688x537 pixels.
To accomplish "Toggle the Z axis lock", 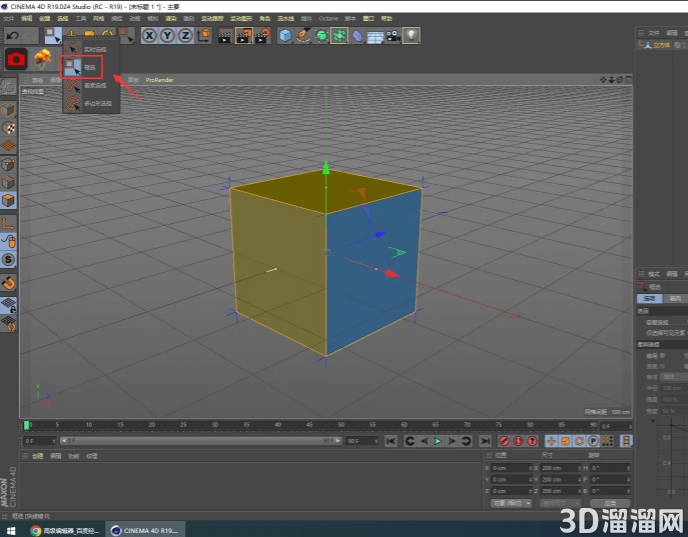I will [x=186, y=36].
